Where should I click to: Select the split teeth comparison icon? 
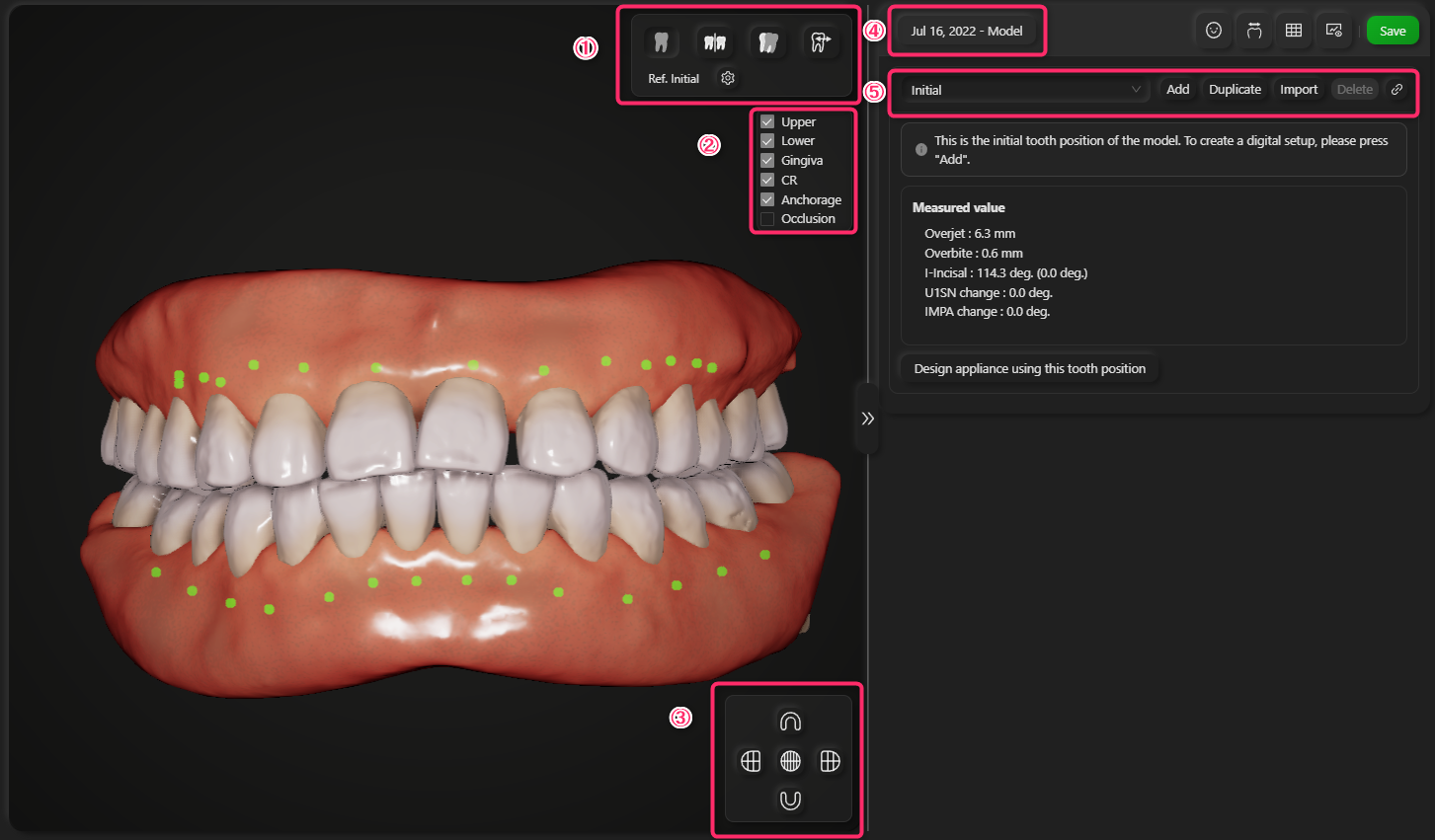(x=715, y=42)
